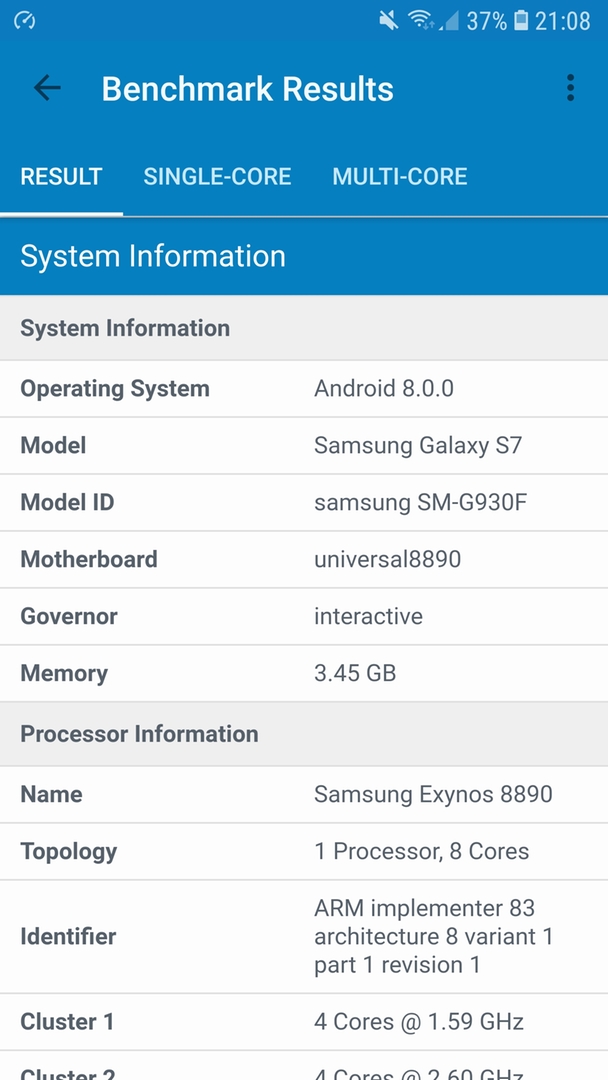Tap the processor Name label
The height and width of the screenshot is (1080, 608).
click(51, 794)
